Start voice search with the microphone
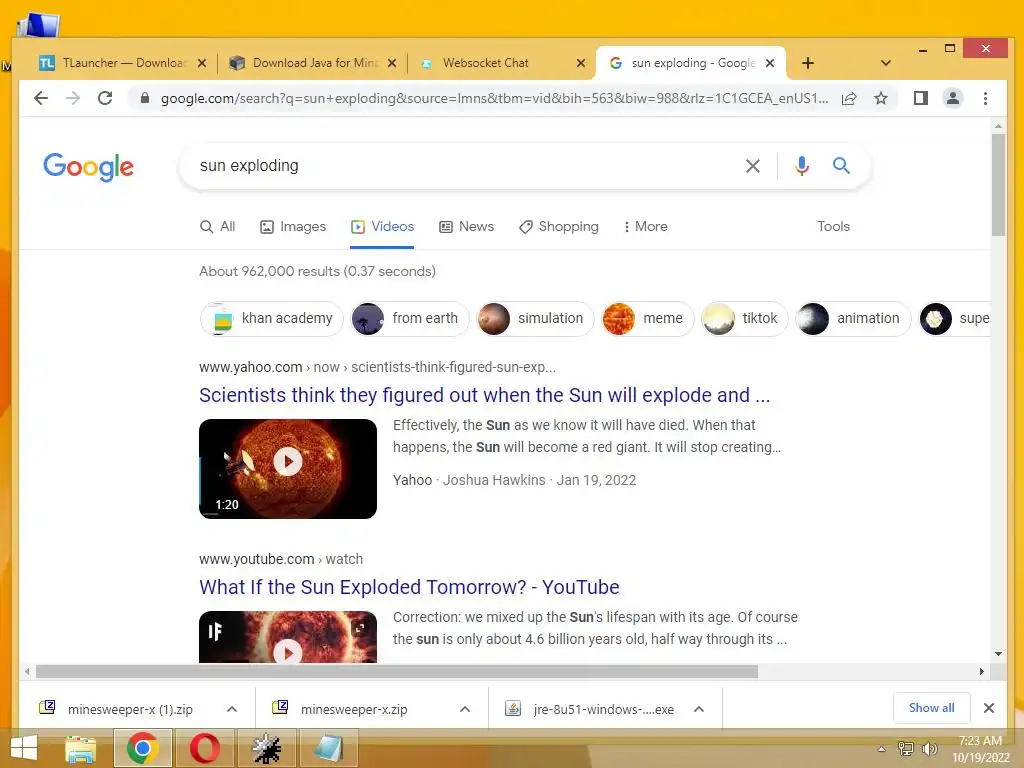This screenshot has width=1024, height=768. click(802, 166)
